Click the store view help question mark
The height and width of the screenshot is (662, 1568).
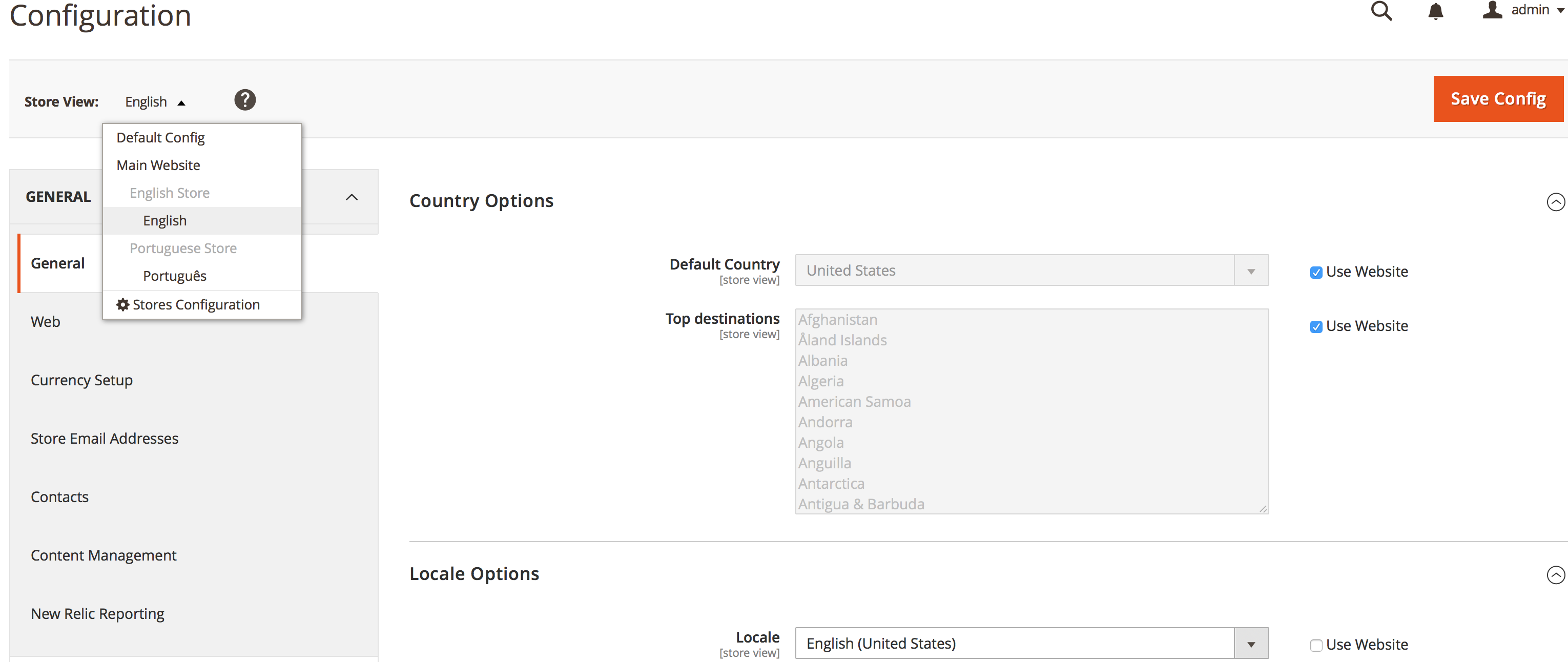[x=245, y=100]
